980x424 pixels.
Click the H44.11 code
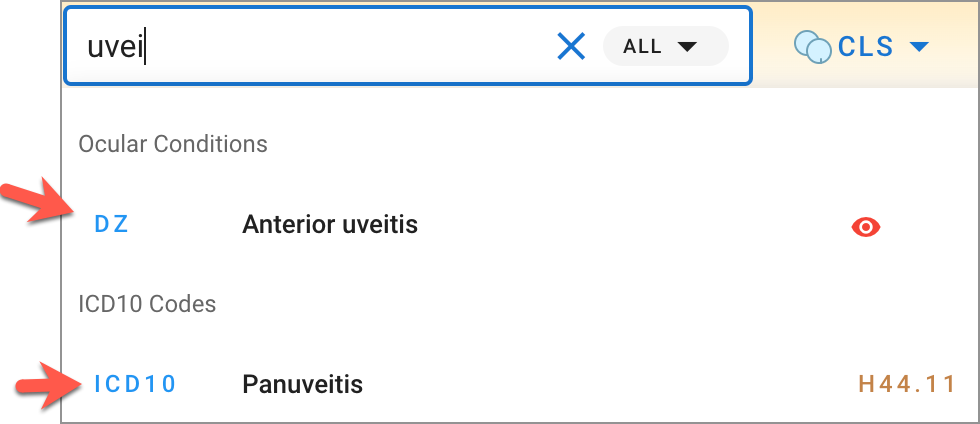point(906,384)
